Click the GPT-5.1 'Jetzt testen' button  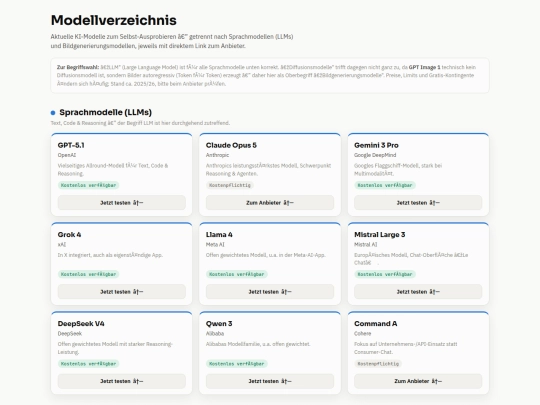122,202
